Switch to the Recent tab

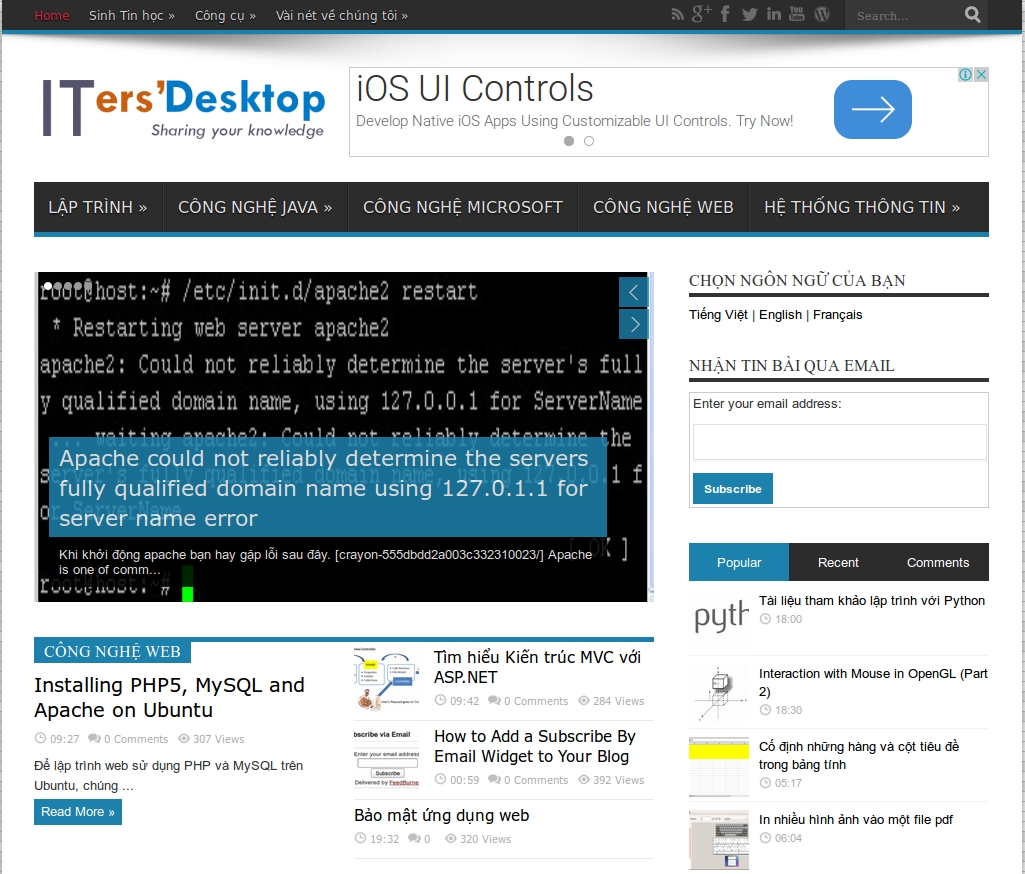(x=838, y=562)
